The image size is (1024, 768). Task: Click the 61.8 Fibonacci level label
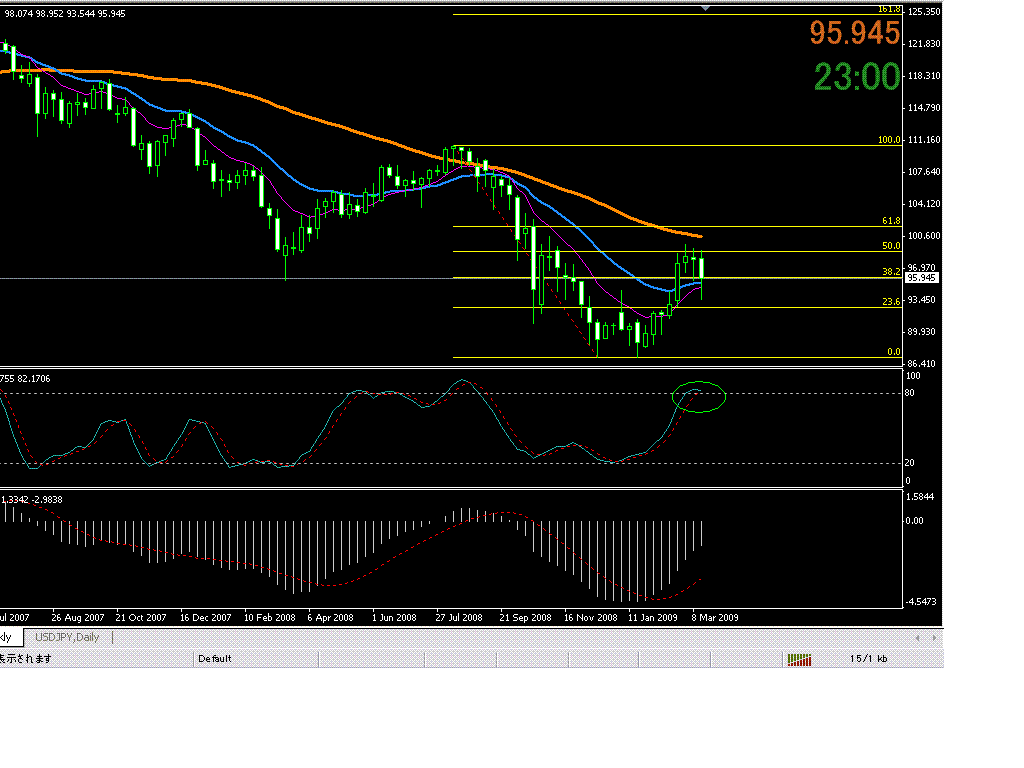(890, 221)
